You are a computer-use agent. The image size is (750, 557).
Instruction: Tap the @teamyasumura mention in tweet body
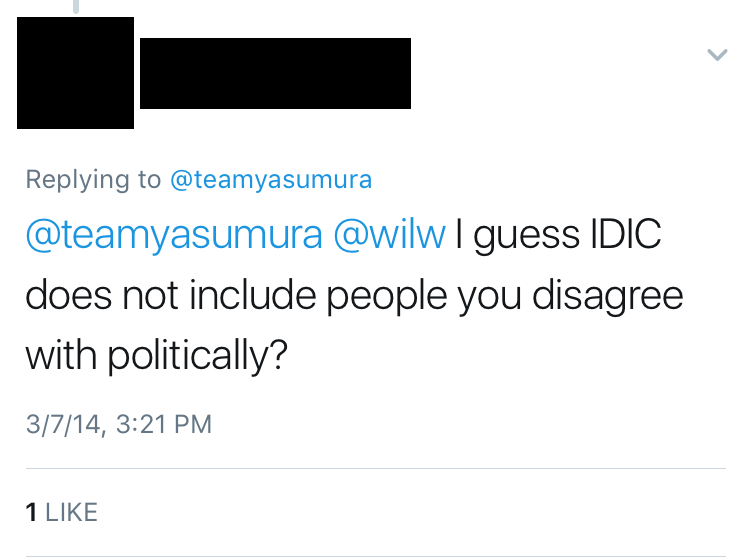pyautogui.click(x=174, y=235)
